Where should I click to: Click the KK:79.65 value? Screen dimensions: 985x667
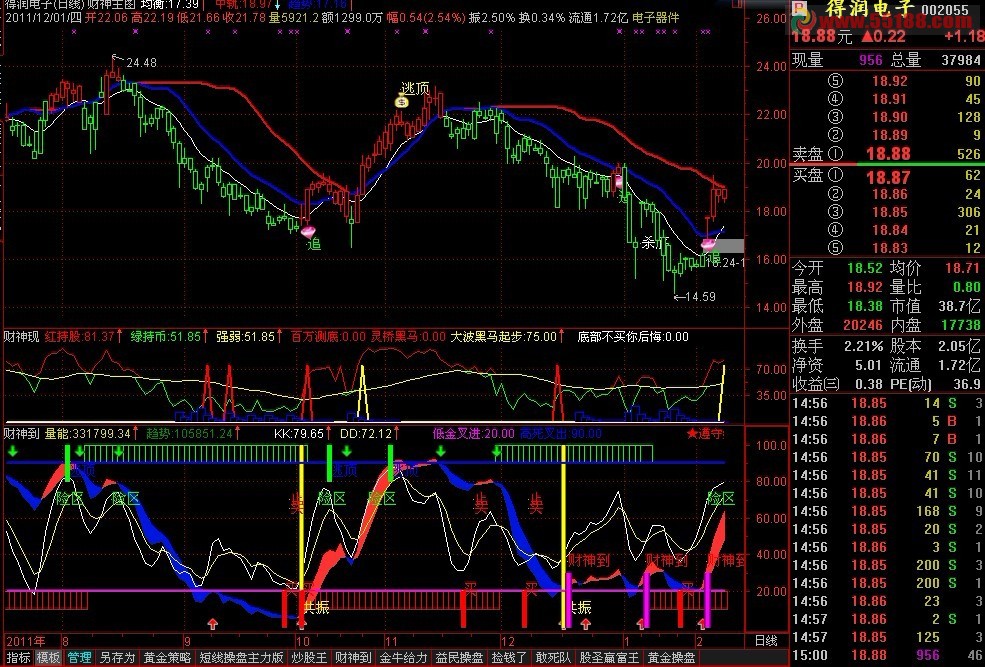[x=298, y=433]
